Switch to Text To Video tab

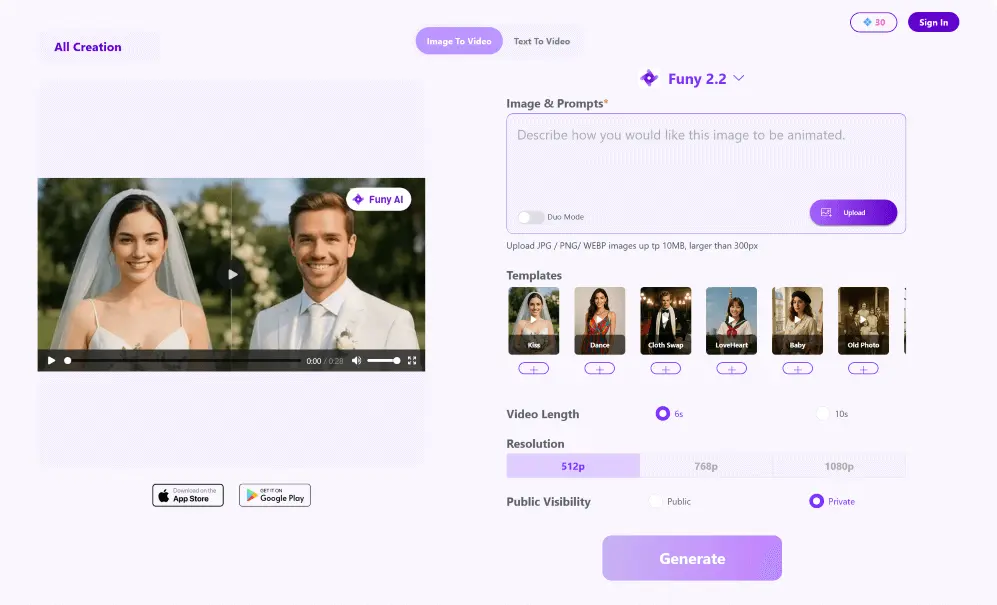click(541, 41)
